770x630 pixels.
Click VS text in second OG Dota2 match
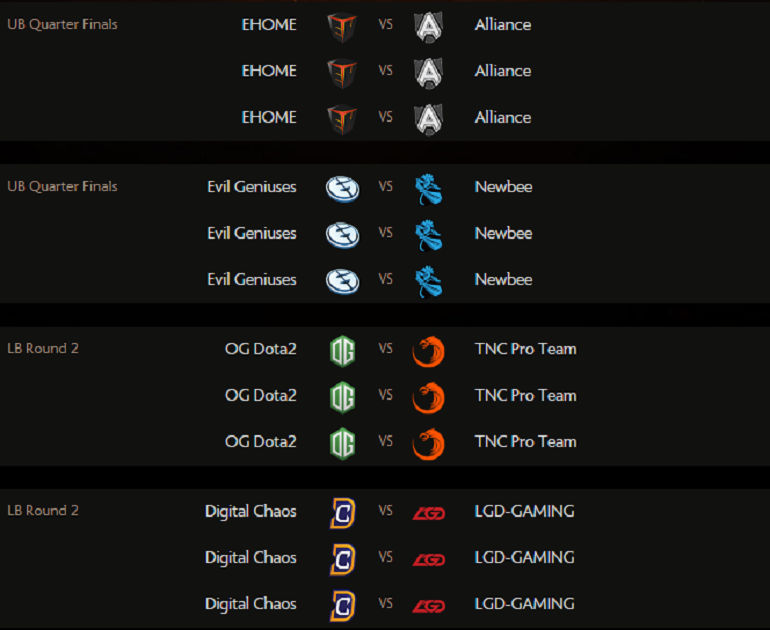385,395
